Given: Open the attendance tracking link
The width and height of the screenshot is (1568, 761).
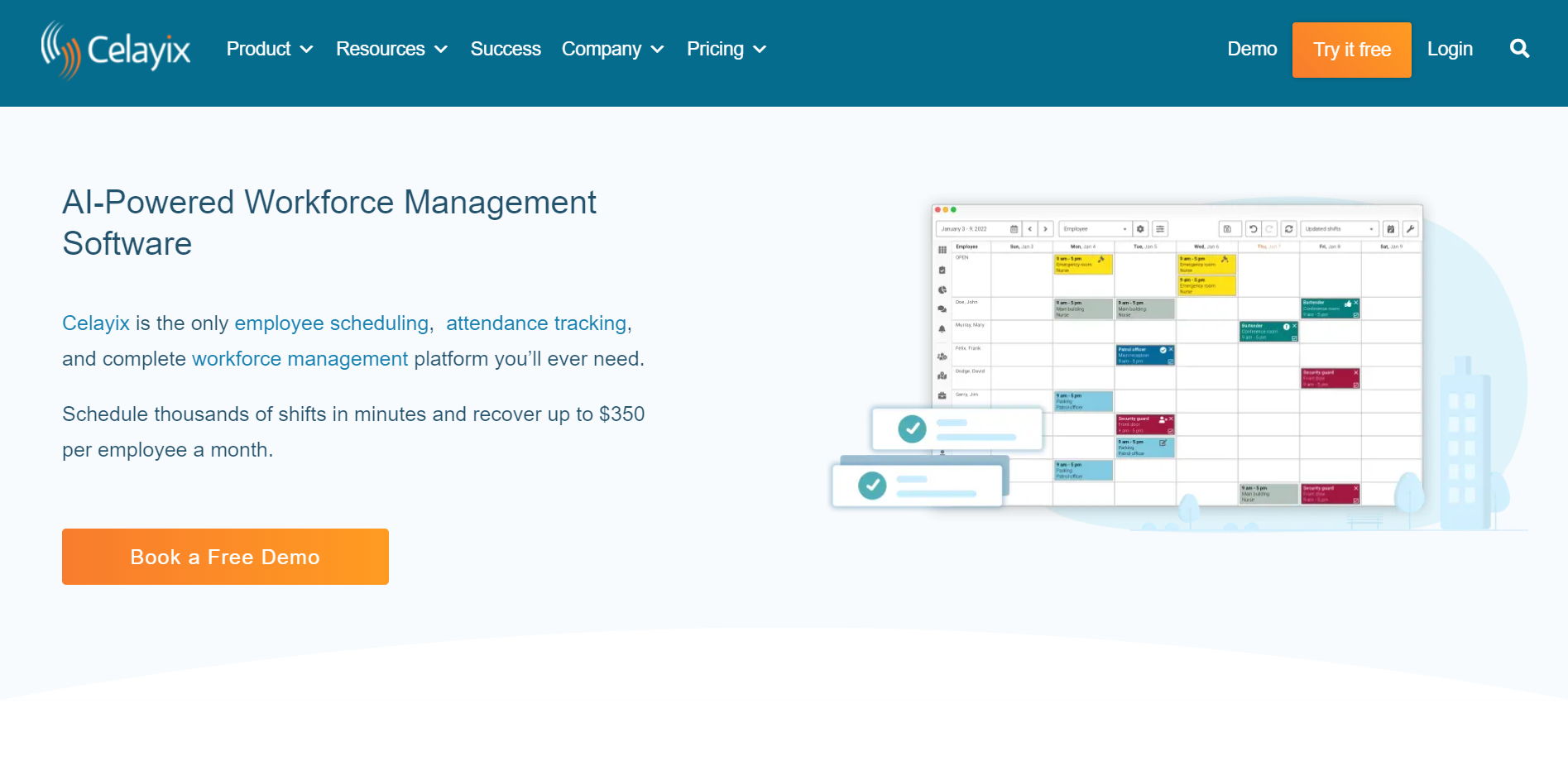Looking at the screenshot, I should click(536, 323).
